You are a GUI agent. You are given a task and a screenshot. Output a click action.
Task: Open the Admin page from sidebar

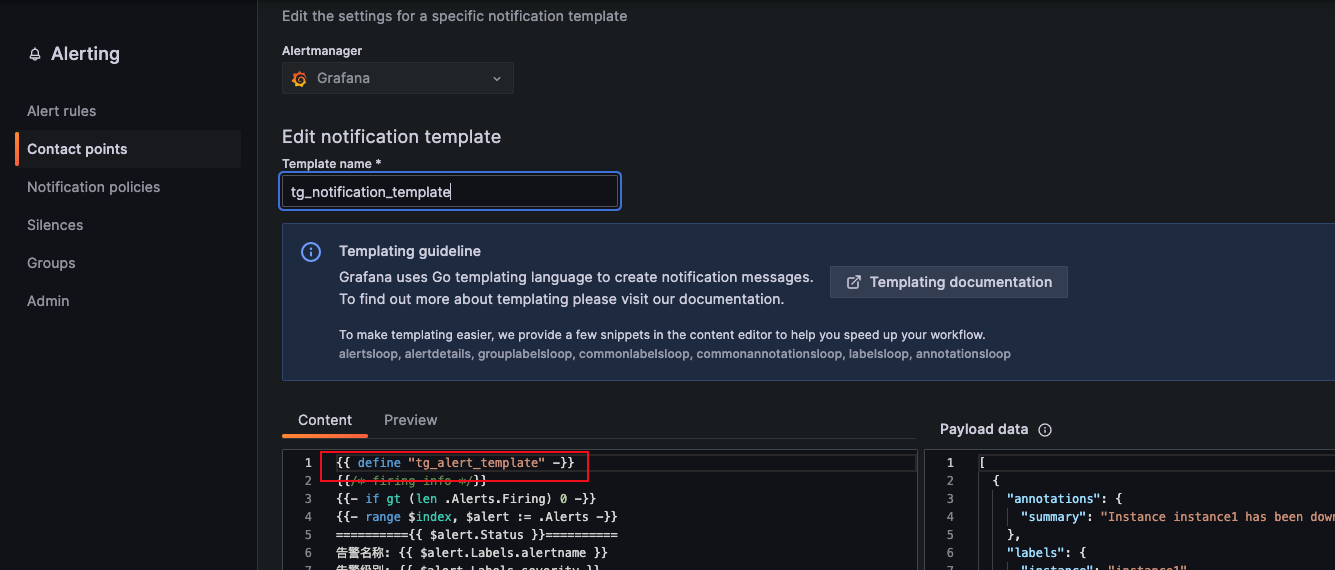coord(48,301)
